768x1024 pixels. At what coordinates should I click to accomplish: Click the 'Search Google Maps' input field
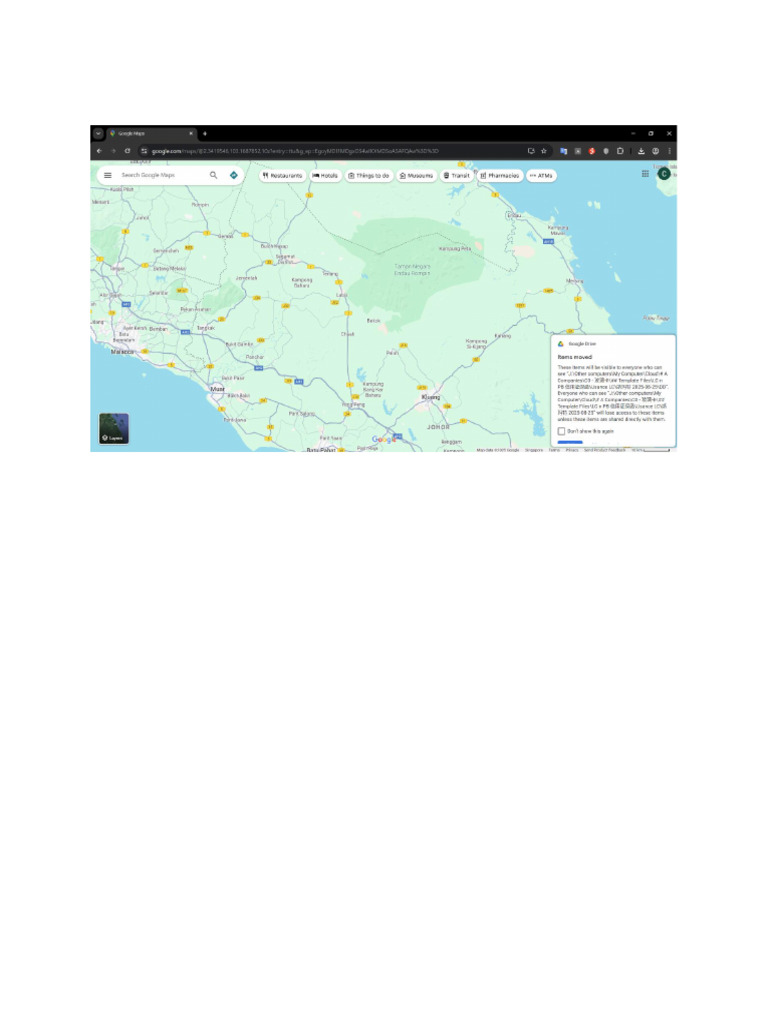(160, 175)
